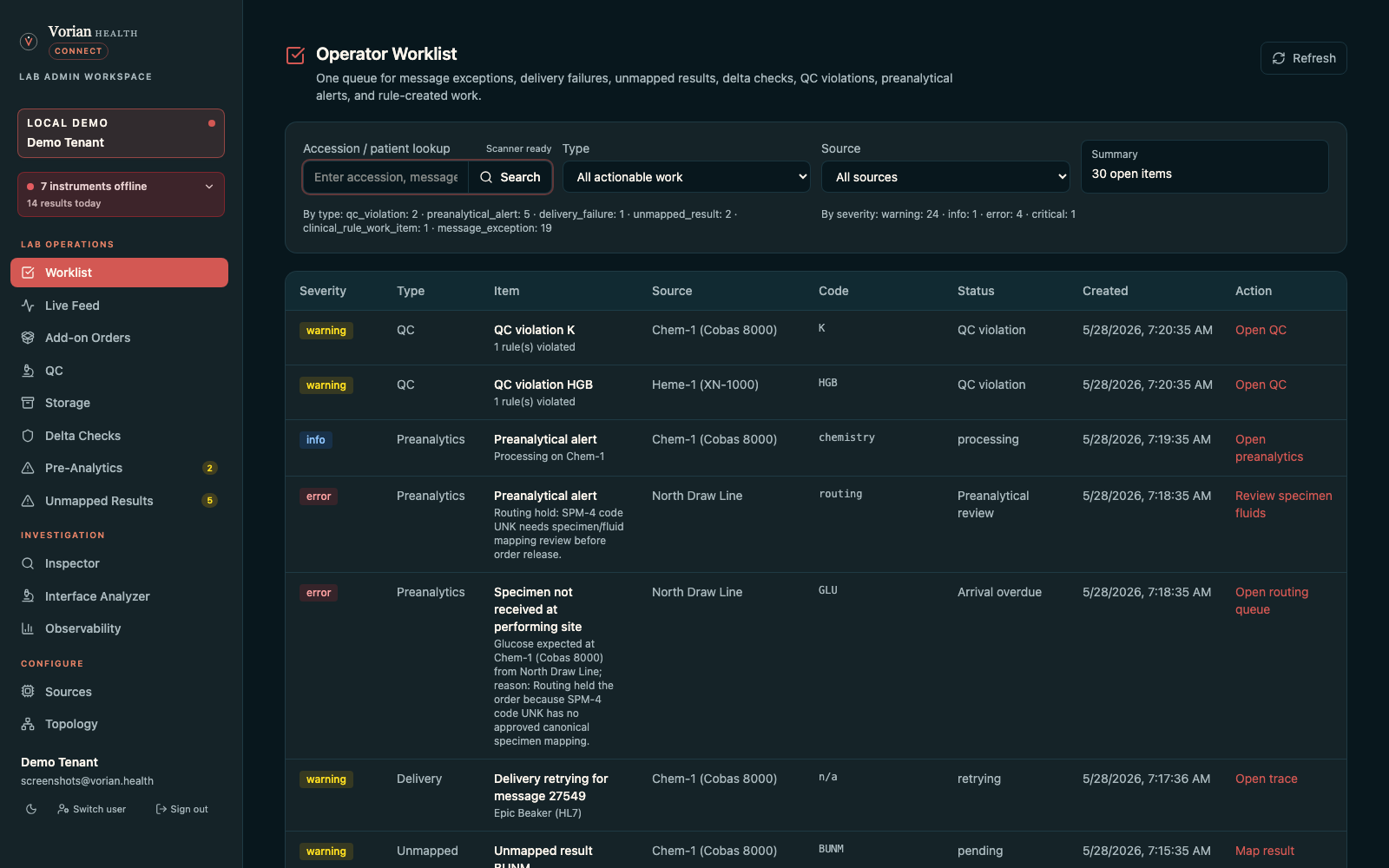This screenshot has width=1389, height=868.
Task: Open the Source dropdown All sources
Action: coord(945,177)
